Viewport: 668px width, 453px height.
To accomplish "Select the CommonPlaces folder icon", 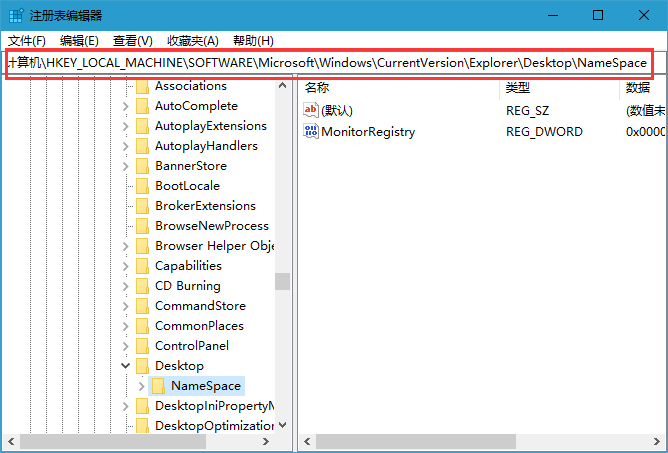I will click(x=142, y=326).
